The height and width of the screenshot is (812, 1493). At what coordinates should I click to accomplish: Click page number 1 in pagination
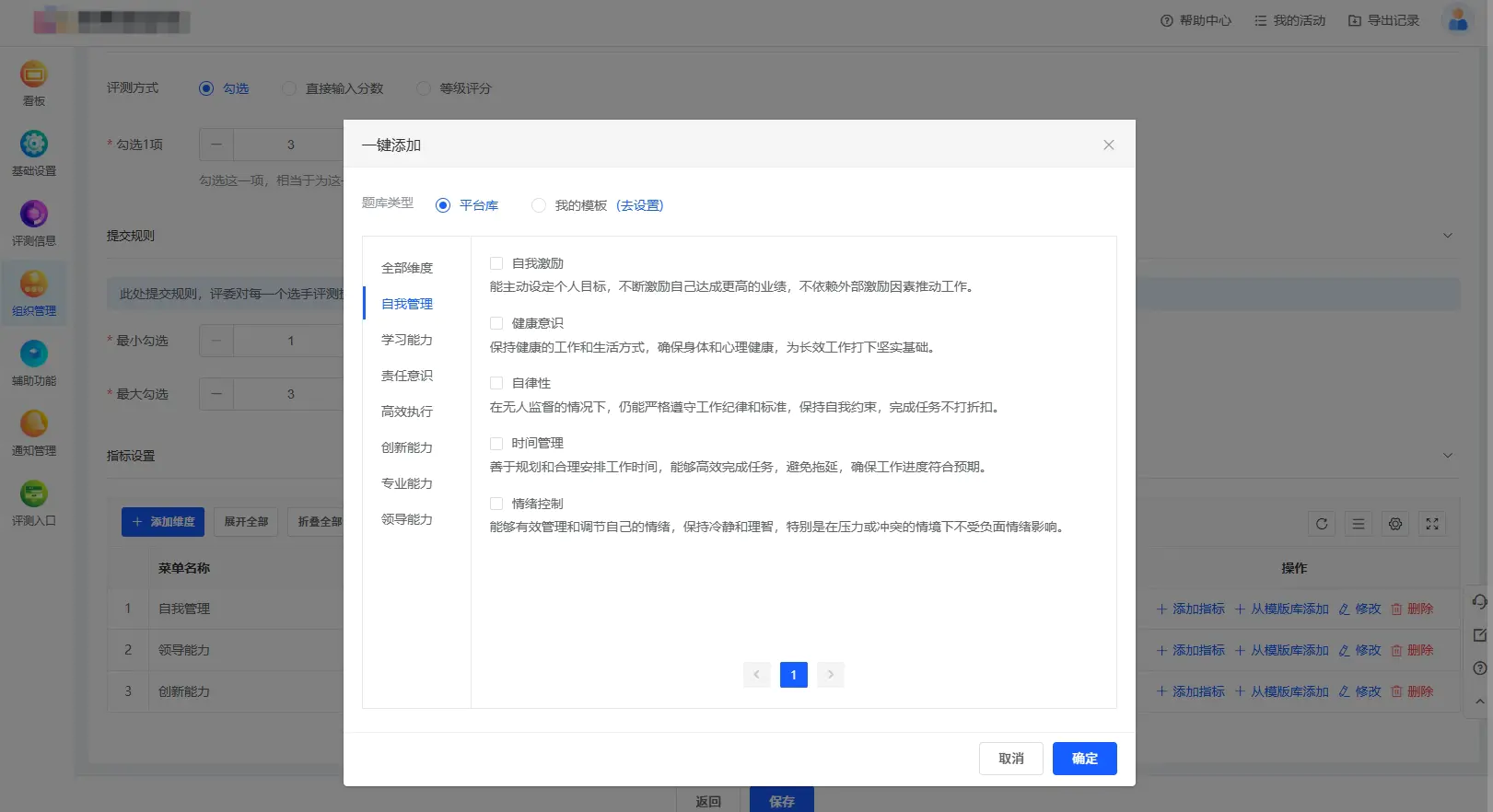(x=793, y=675)
